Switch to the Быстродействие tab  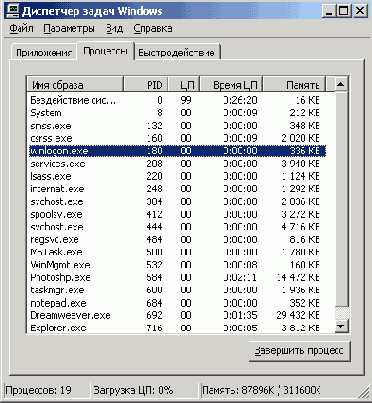coord(177,53)
